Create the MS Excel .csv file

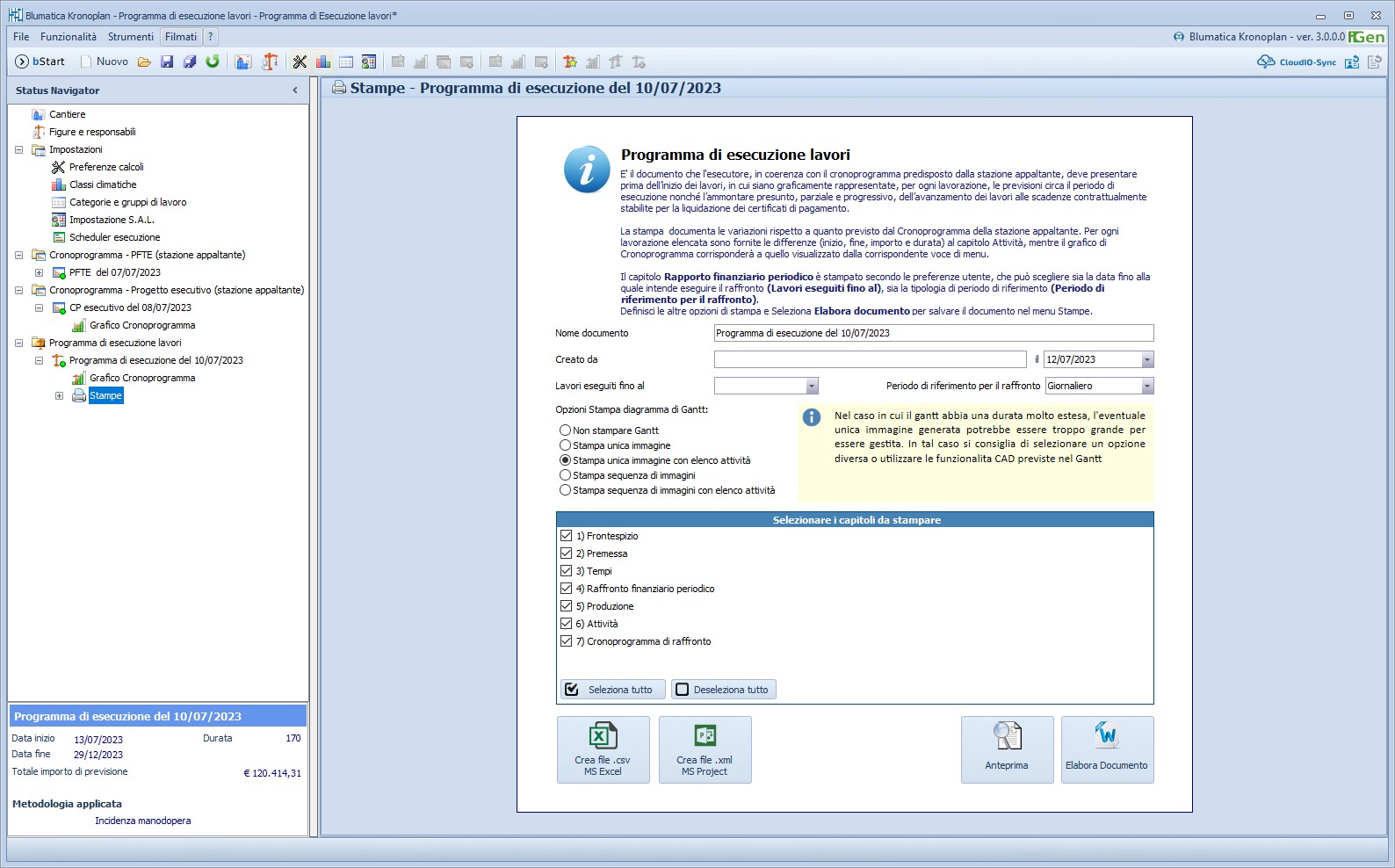tap(603, 749)
